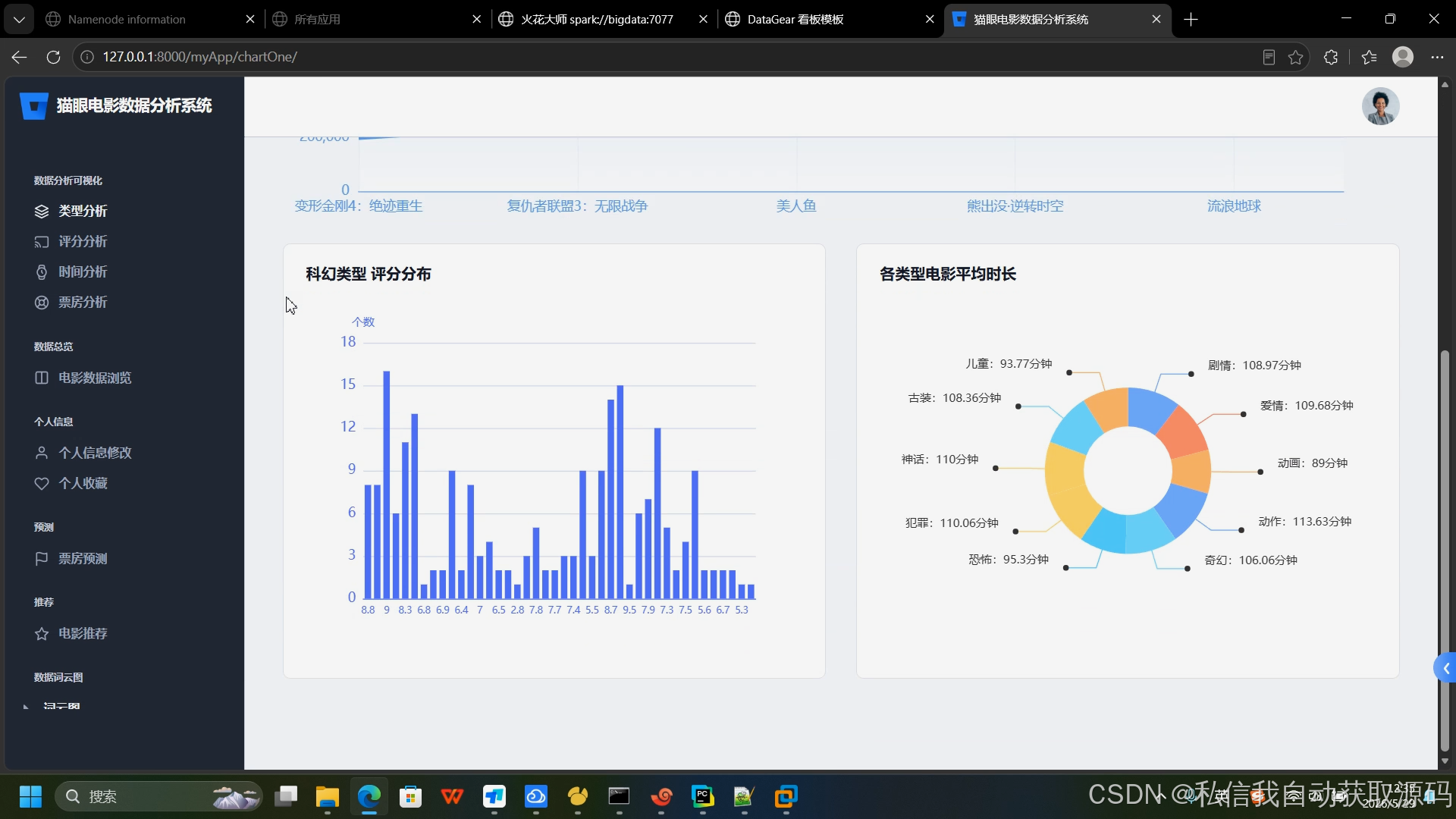This screenshot has width=1456, height=819.
Task: Select the 流浪地球 axis label
Action: coord(1234,206)
